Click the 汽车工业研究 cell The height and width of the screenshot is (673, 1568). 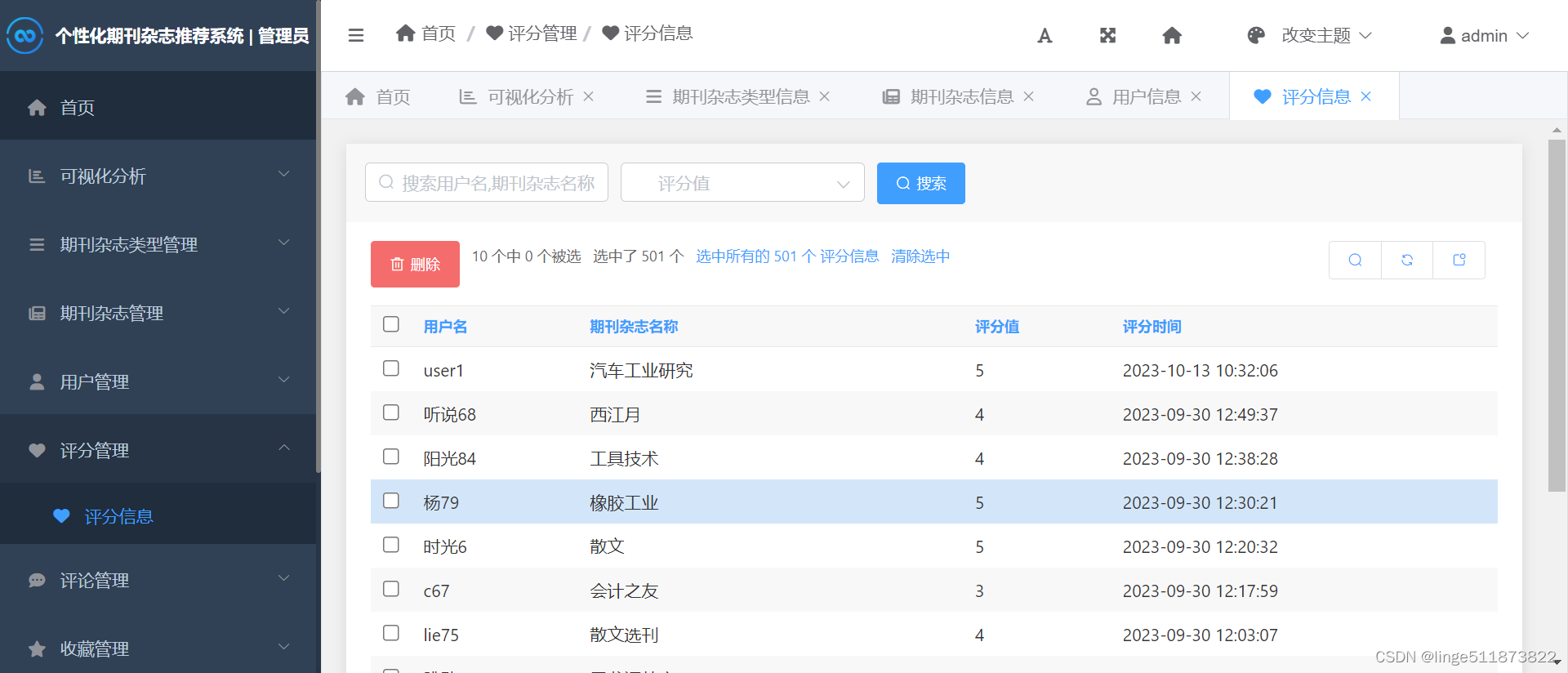coord(641,371)
